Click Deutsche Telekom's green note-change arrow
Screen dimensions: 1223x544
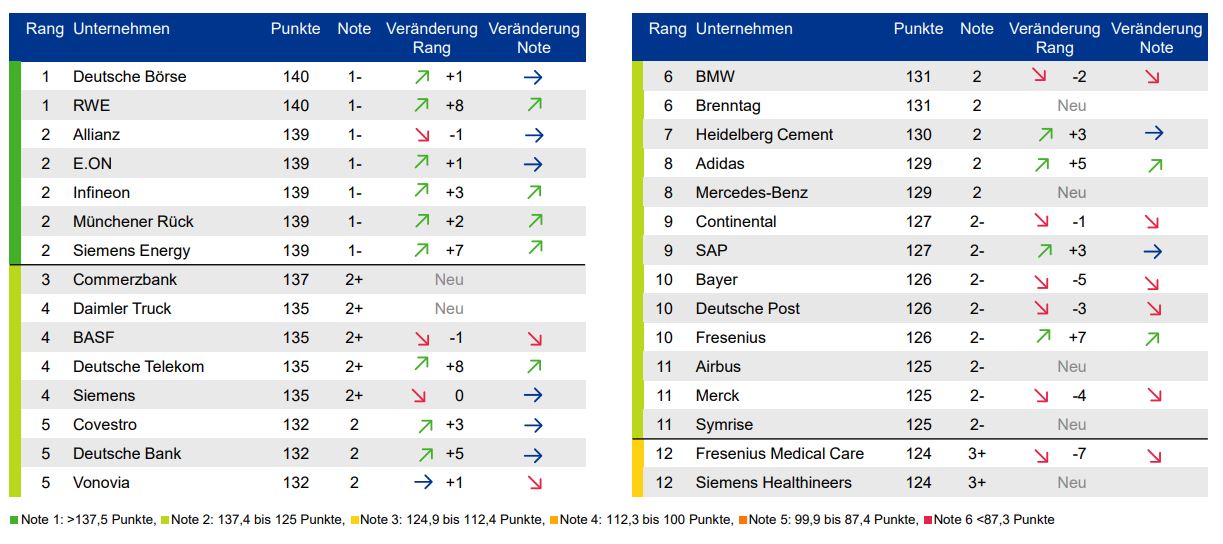click(x=534, y=367)
